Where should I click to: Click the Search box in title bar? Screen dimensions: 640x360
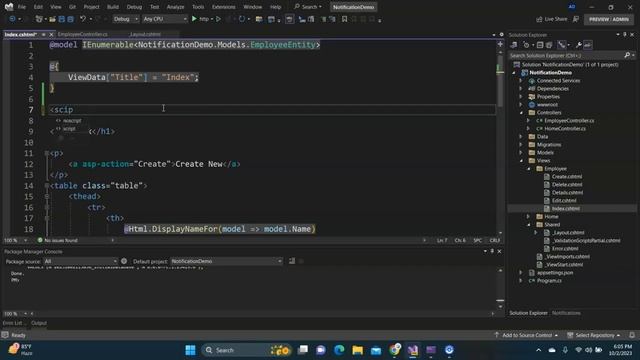pyautogui.click(x=308, y=7)
